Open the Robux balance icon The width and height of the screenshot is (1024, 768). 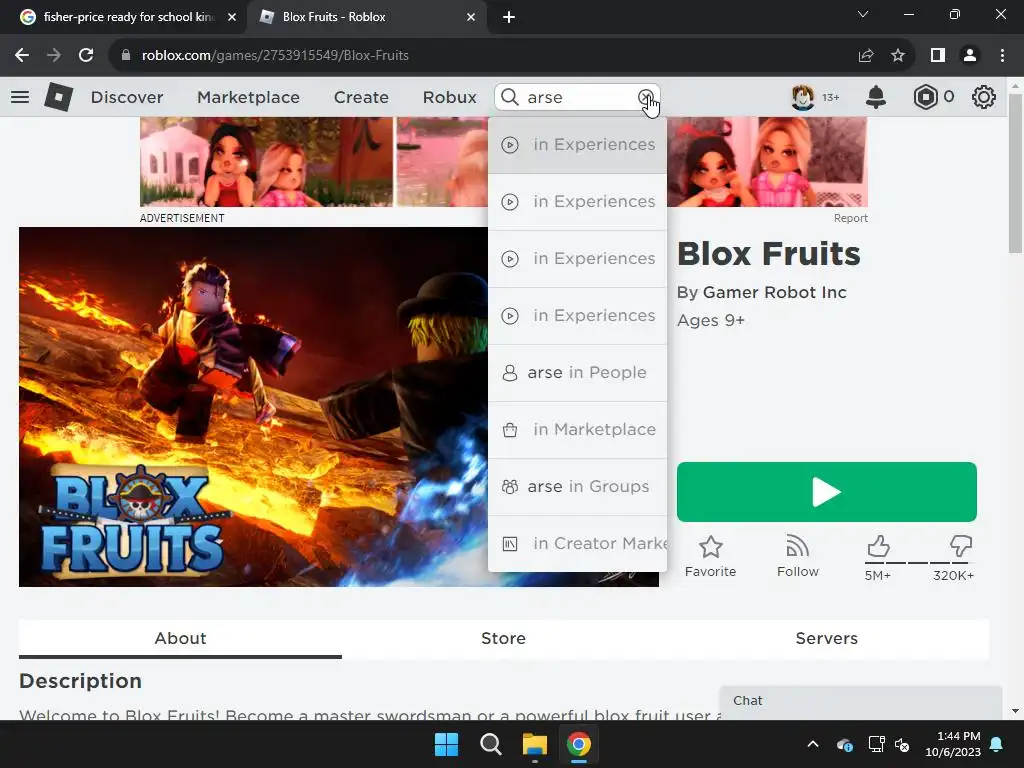(x=925, y=97)
